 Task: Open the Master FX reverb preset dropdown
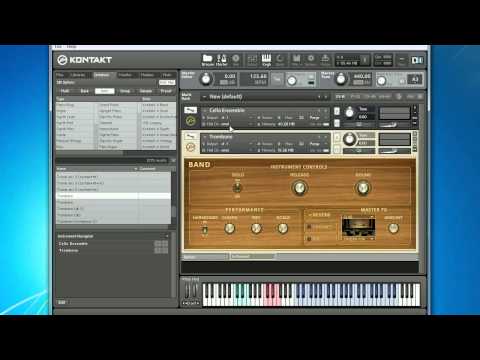pyautogui.click(x=358, y=239)
